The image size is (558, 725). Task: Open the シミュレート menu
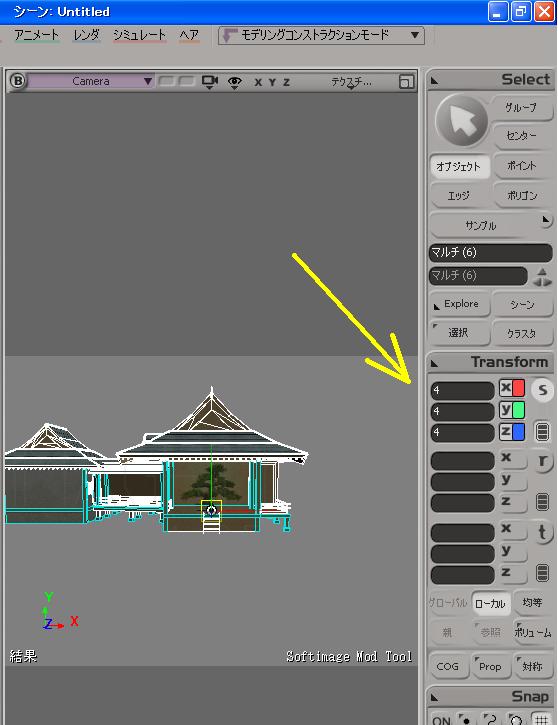pos(140,35)
